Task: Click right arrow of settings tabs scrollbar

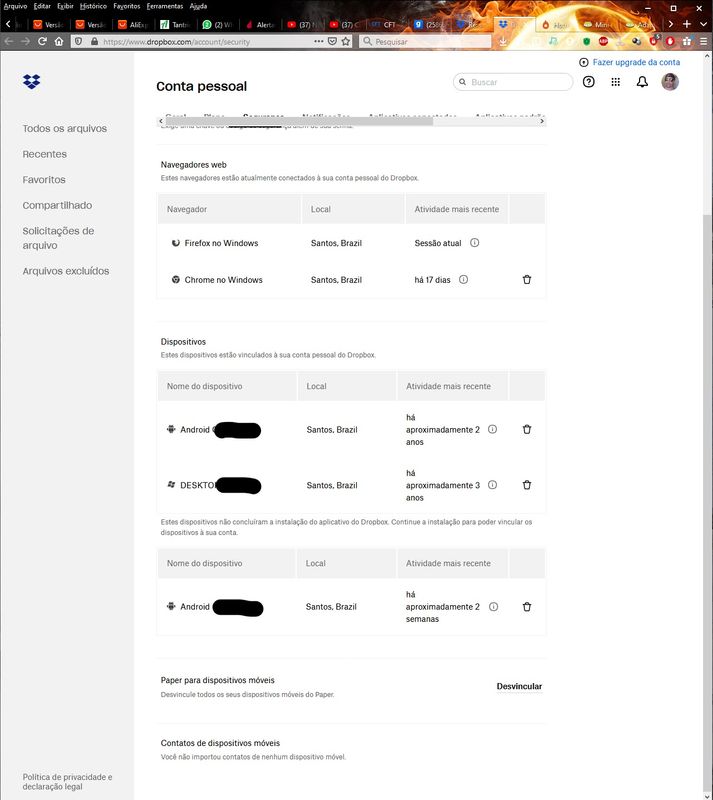Action: click(x=542, y=121)
